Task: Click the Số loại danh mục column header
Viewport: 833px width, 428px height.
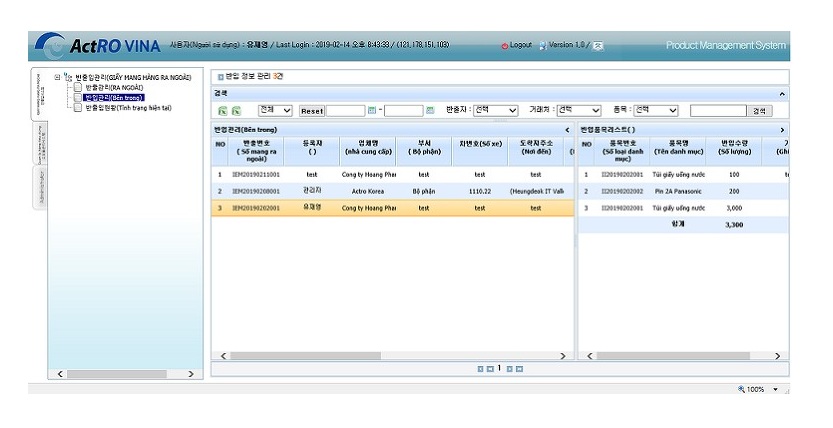Action: 622,151
